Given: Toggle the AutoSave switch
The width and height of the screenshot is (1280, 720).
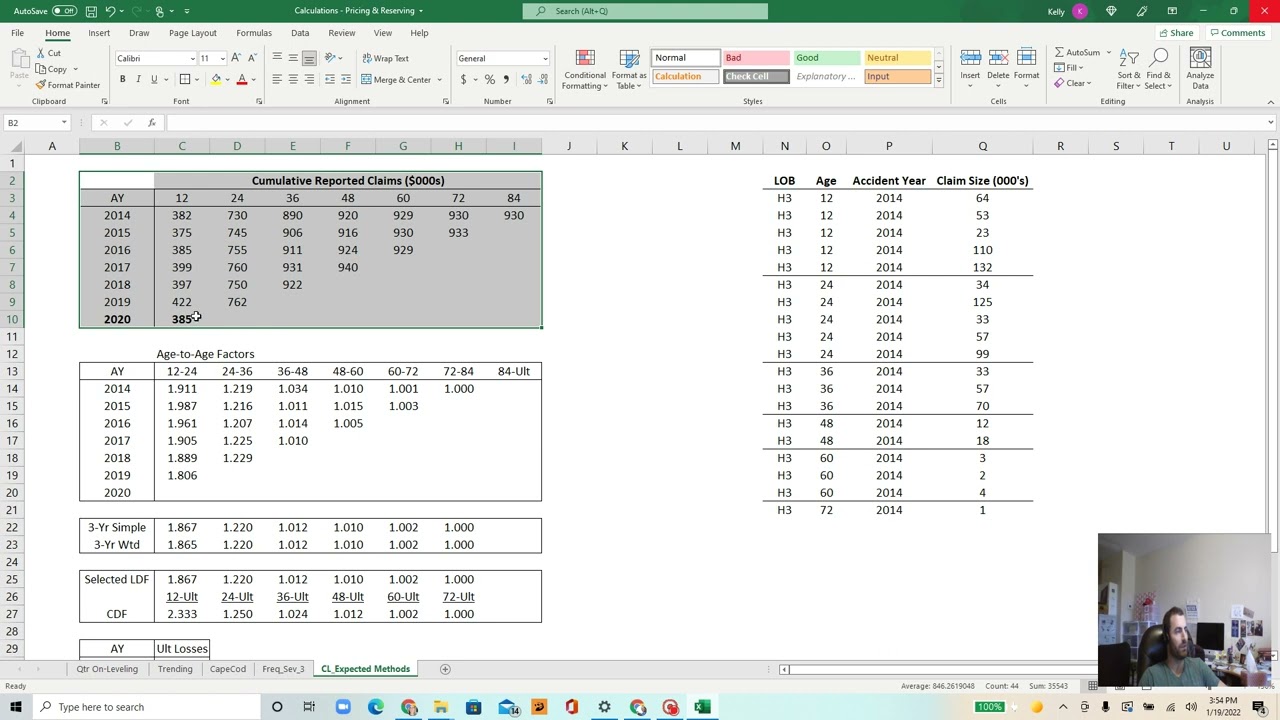Looking at the screenshot, I should tap(64, 11).
